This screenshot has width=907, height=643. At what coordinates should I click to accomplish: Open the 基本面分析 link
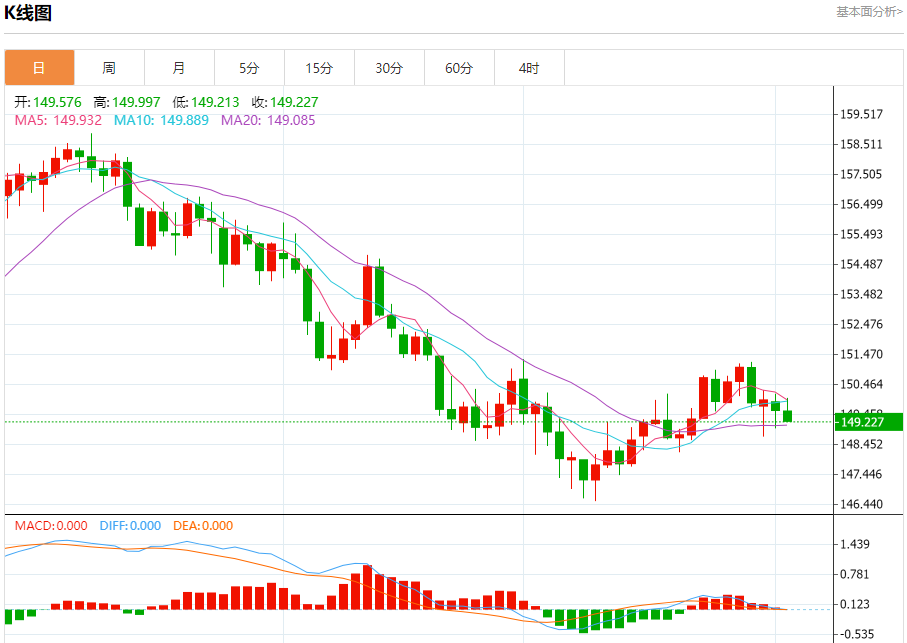tap(869, 12)
